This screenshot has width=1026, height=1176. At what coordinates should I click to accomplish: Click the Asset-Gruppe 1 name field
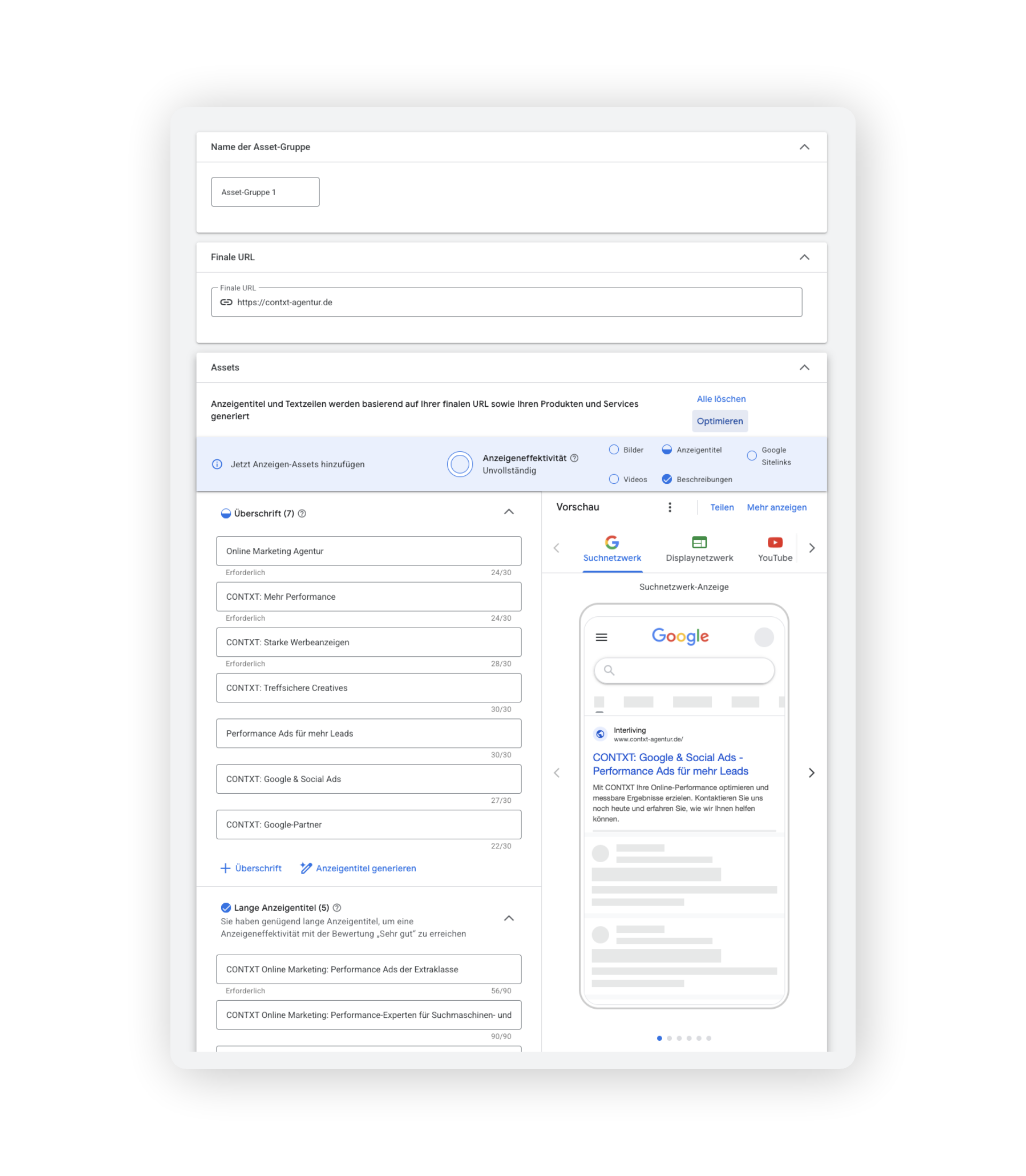click(x=265, y=192)
